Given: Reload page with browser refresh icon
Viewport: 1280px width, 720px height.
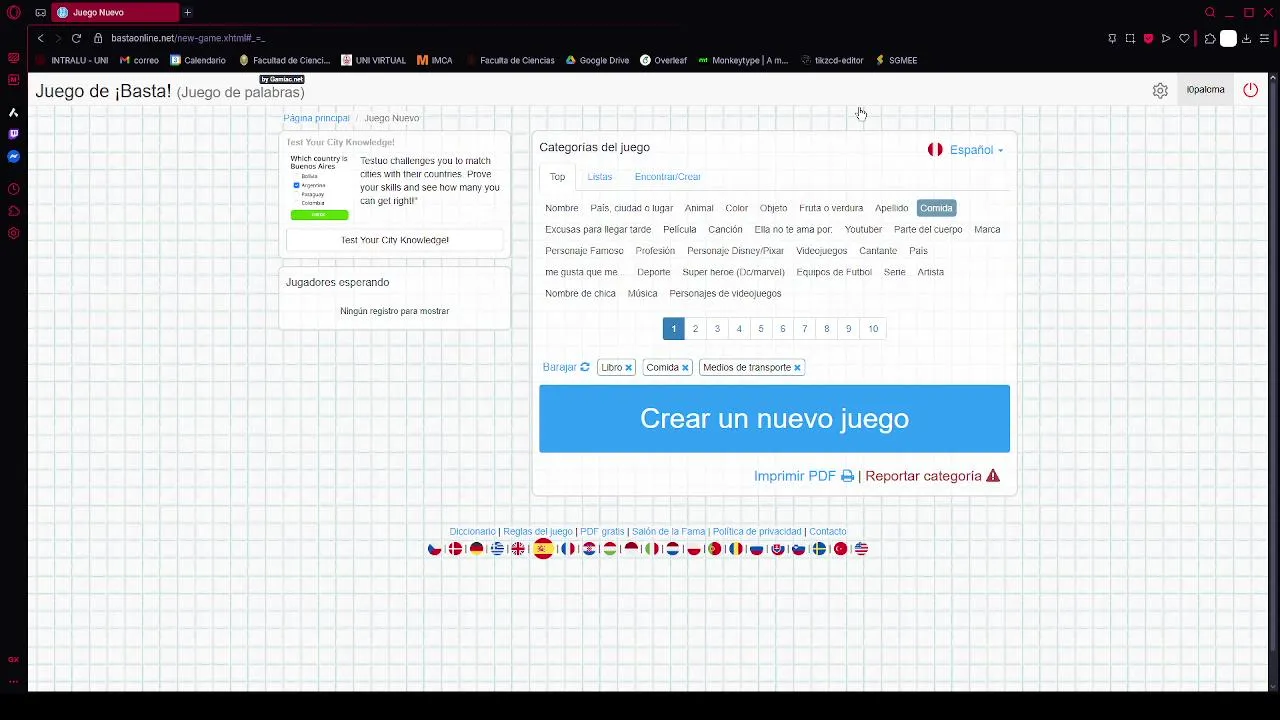Looking at the screenshot, I should [x=76, y=38].
